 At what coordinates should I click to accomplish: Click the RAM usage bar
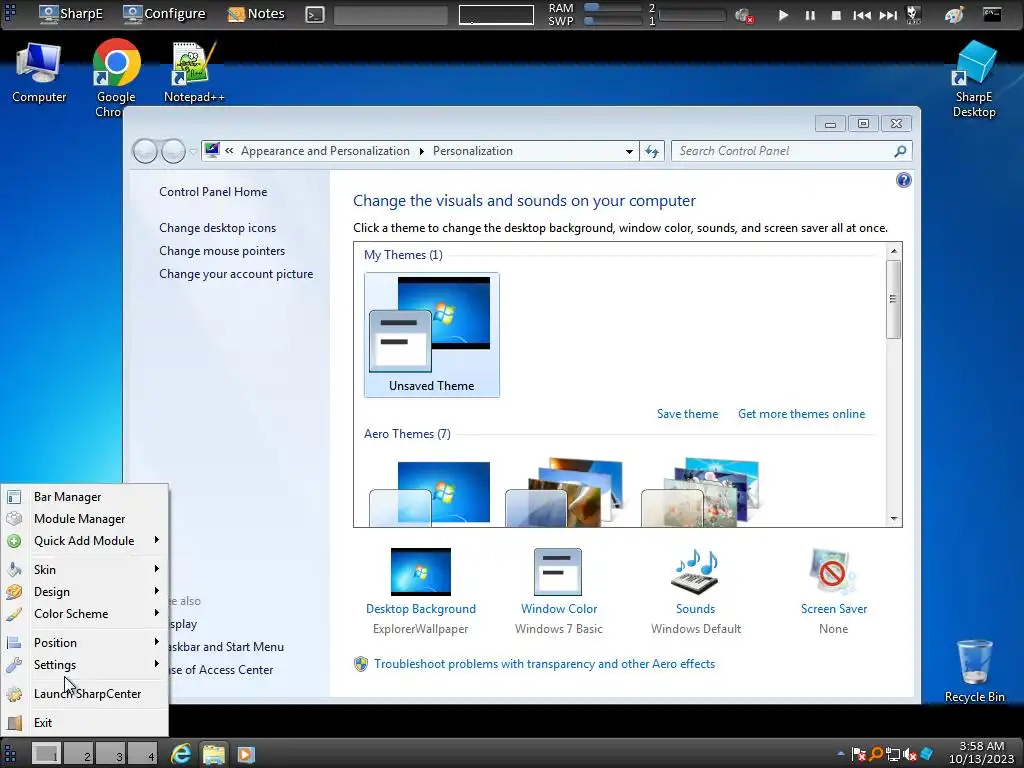point(613,8)
